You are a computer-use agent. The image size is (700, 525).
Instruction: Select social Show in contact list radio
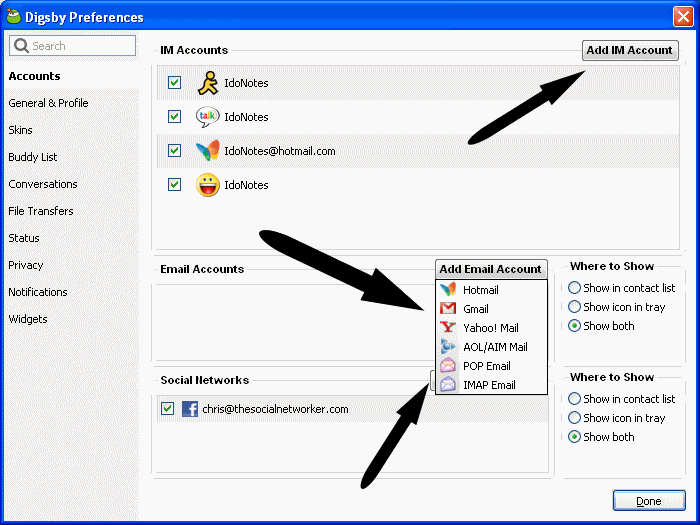(x=574, y=398)
